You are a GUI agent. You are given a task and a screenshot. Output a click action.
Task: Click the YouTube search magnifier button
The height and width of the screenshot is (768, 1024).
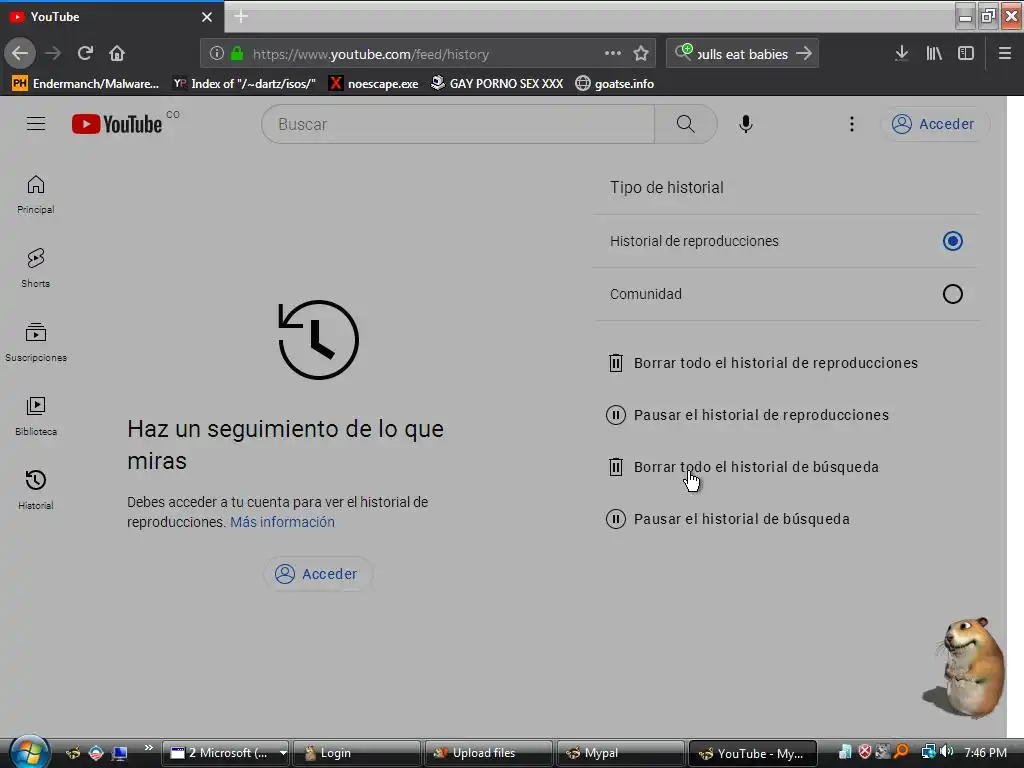685,124
